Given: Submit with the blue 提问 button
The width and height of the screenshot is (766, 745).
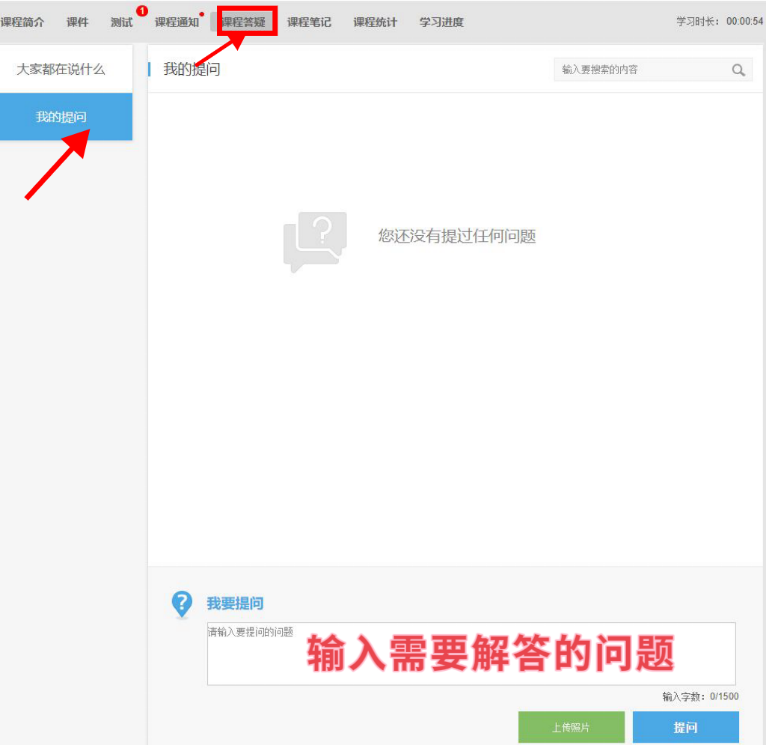Looking at the screenshot, I should [x=685, y=727].
